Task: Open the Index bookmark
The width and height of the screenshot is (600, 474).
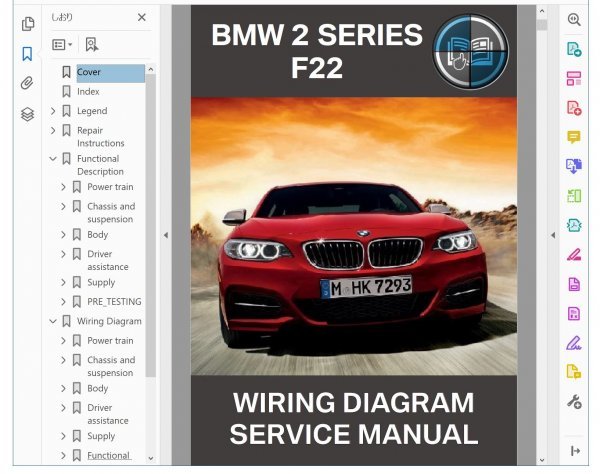Action: [88, 92]
